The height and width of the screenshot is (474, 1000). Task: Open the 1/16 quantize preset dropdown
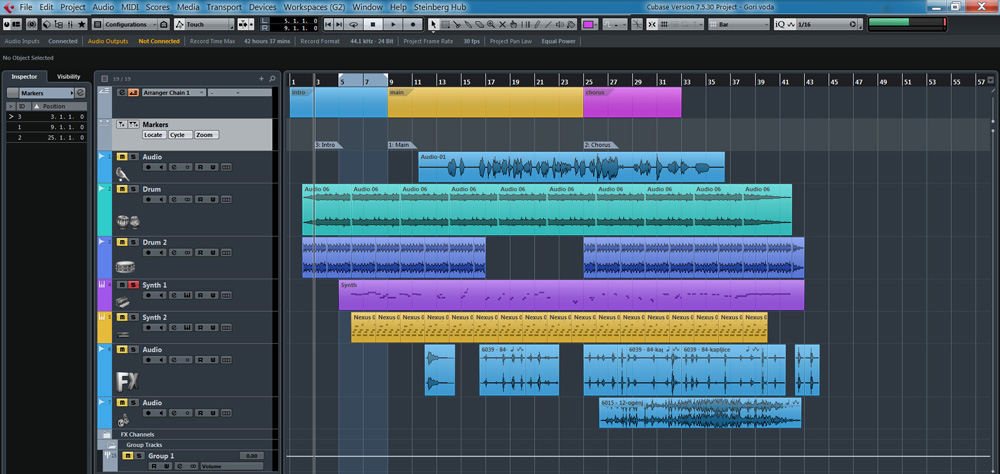click(x=827, y=24)
